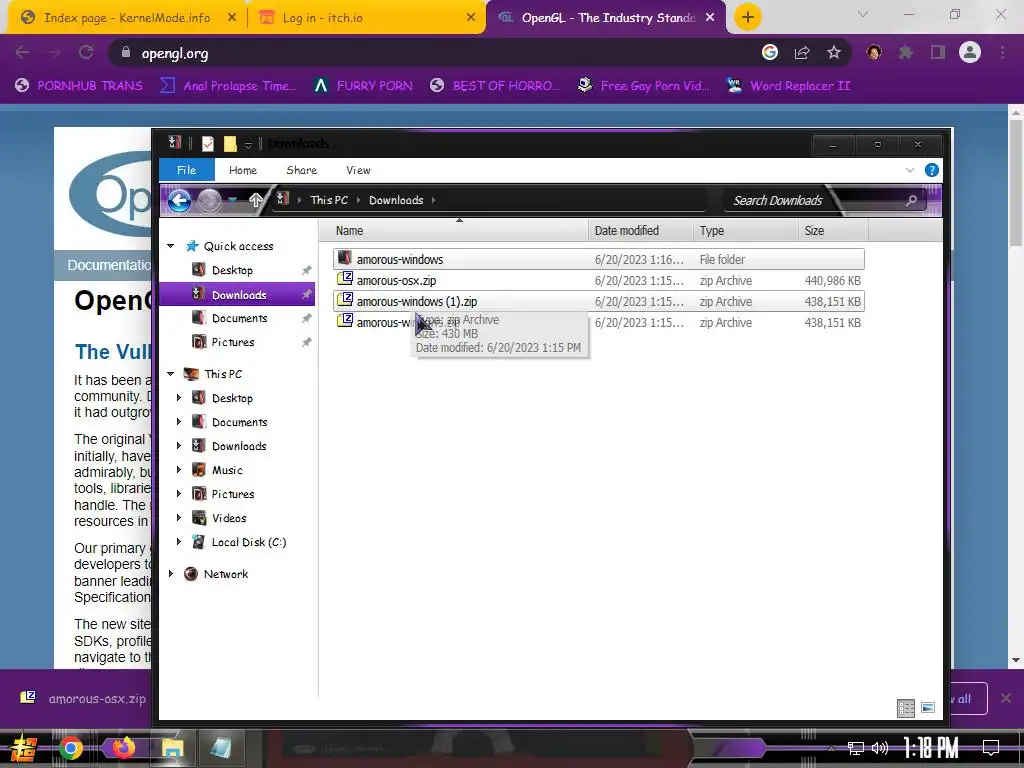Expand Desktop under This PC
Image resolution: width=1024 pixels, height=768 pixels.
[179, 398]
